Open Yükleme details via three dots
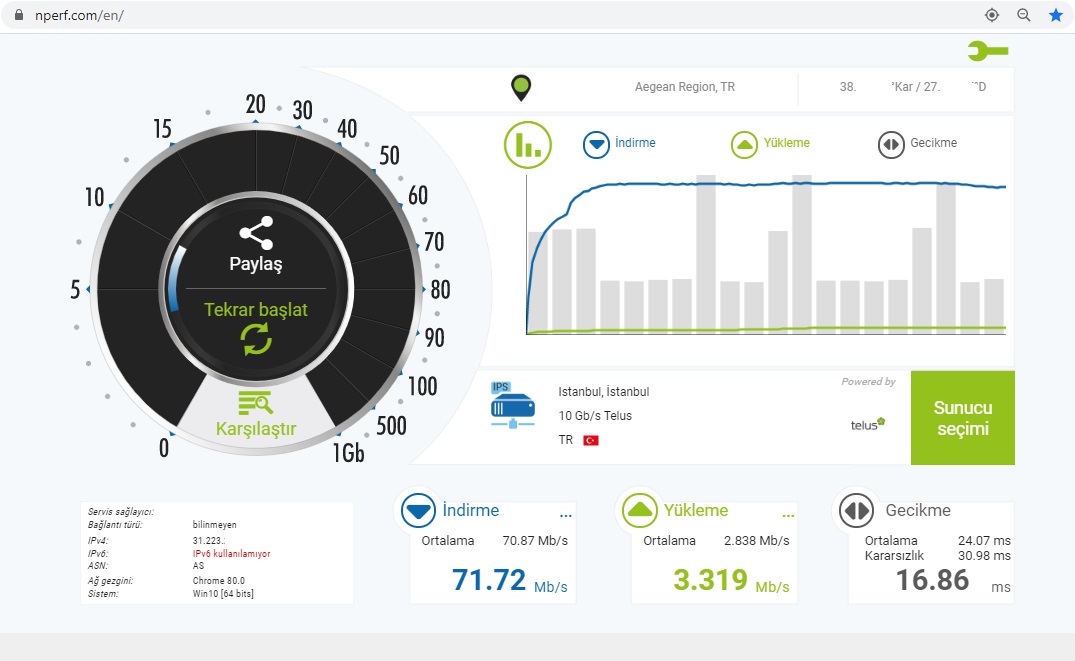1075x661 pixels. [x=788, y=515]
